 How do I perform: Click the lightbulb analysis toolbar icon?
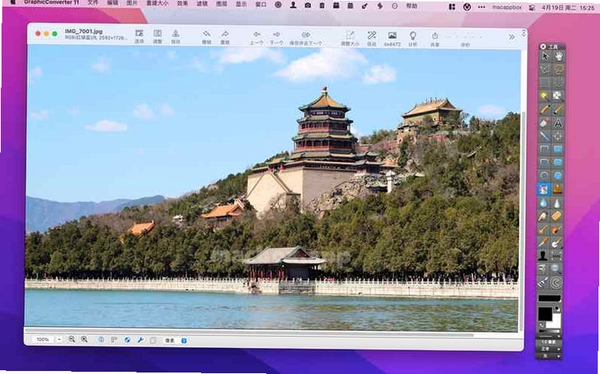pos(412,38)
